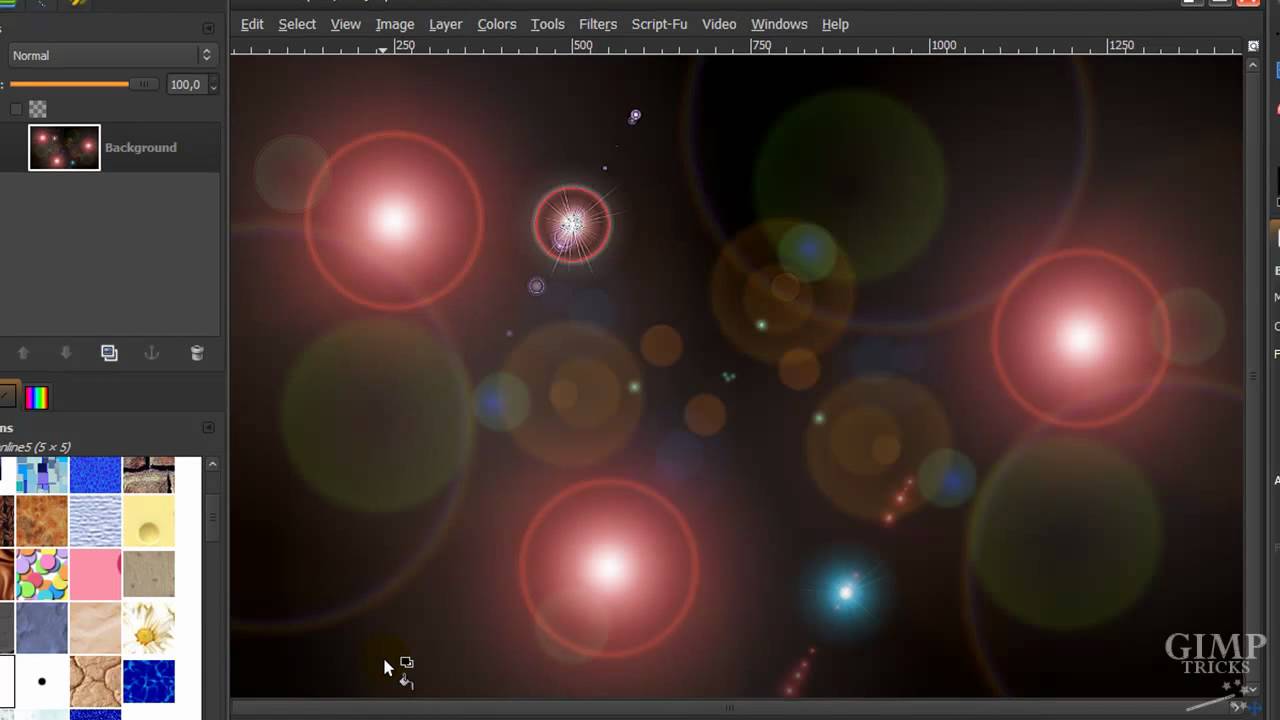Choose the rusty orange-brown texture pattern
The height and width of the screenshot is (720, 1280).
pyautogui.click(x=42, y=521)
